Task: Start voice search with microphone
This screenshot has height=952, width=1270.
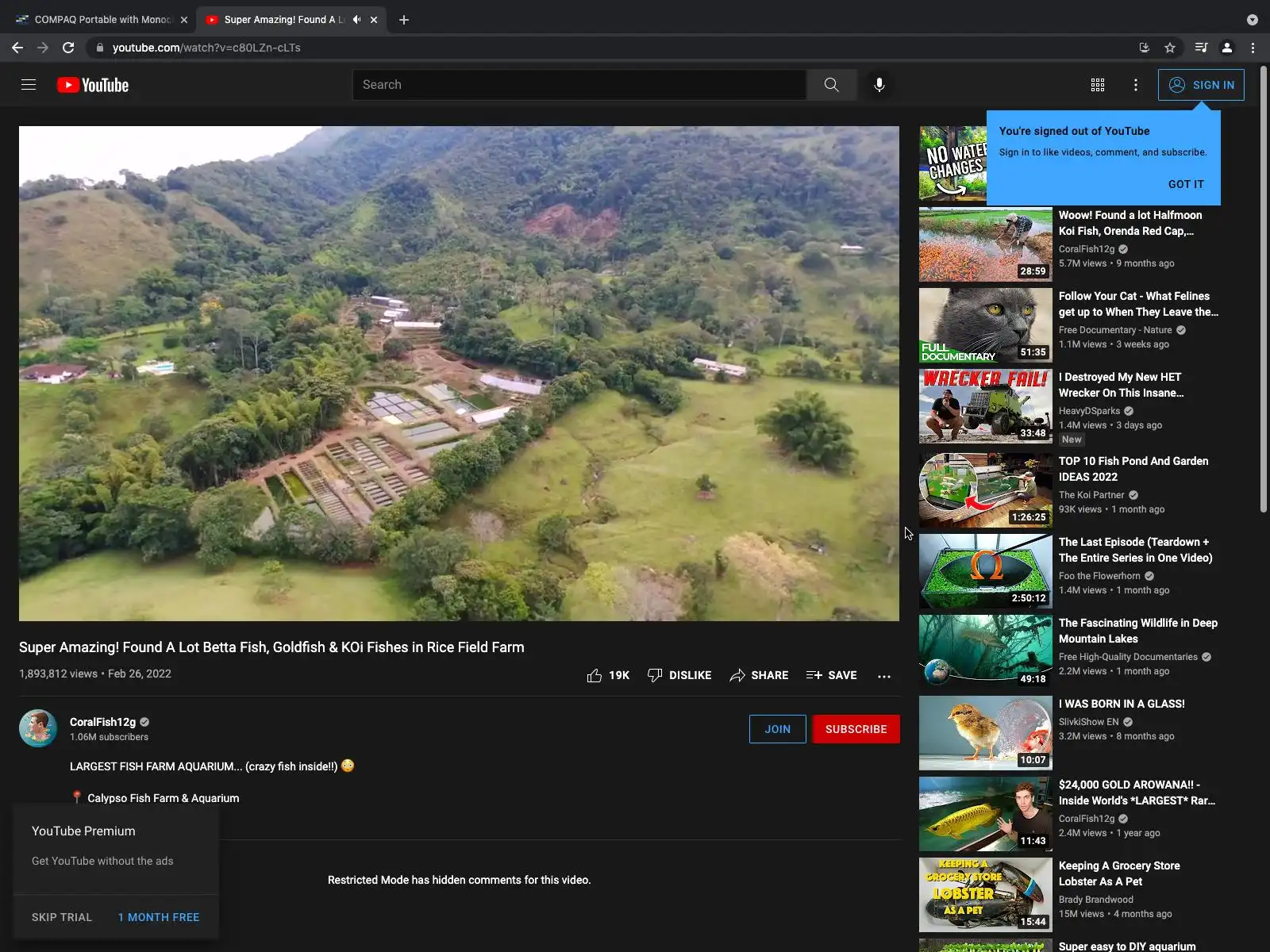Action: tap(879, 85)
